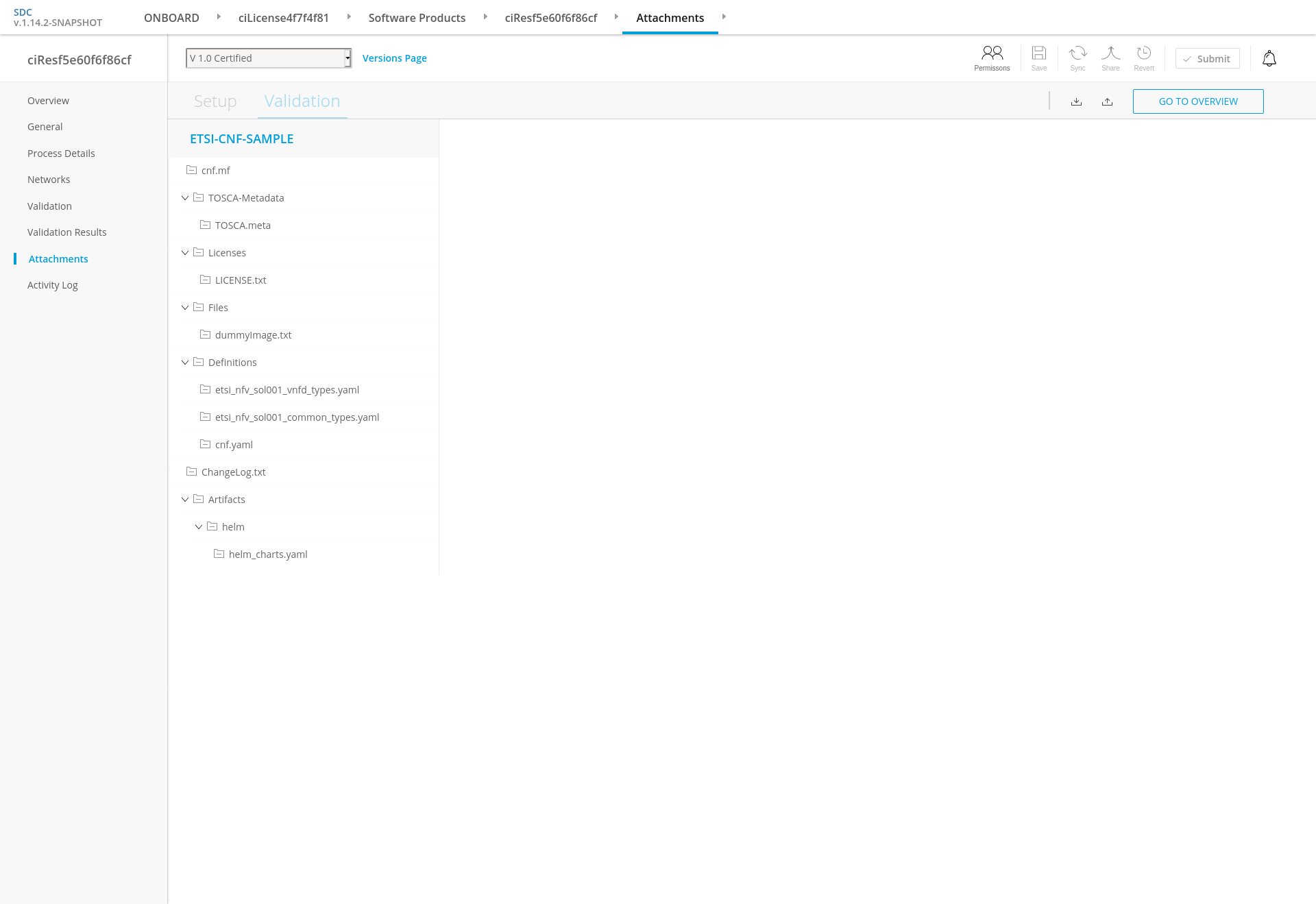This screenshot has height=904, width=1316.
Task: Click file icon next to cnf.mf
Action: 192,170
